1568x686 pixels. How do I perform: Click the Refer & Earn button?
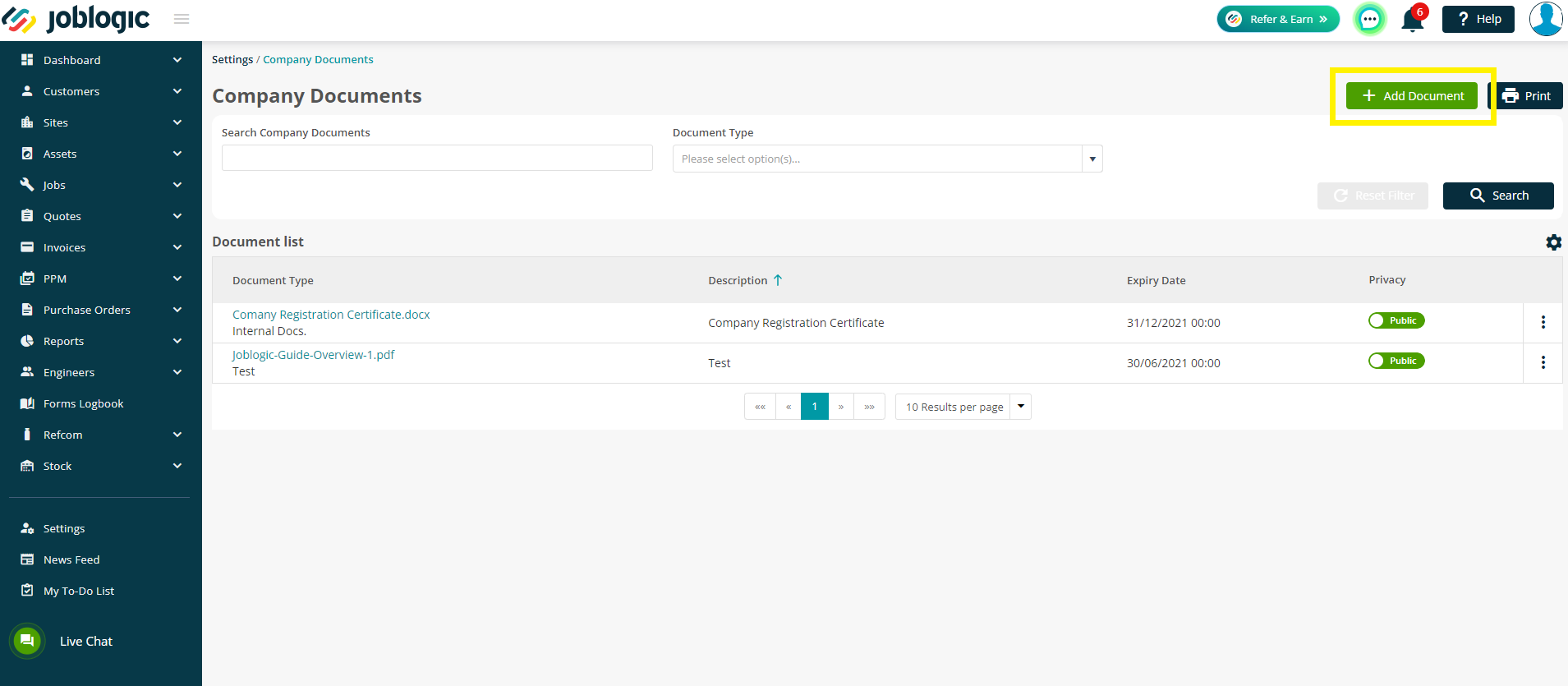click(1278, 19)
